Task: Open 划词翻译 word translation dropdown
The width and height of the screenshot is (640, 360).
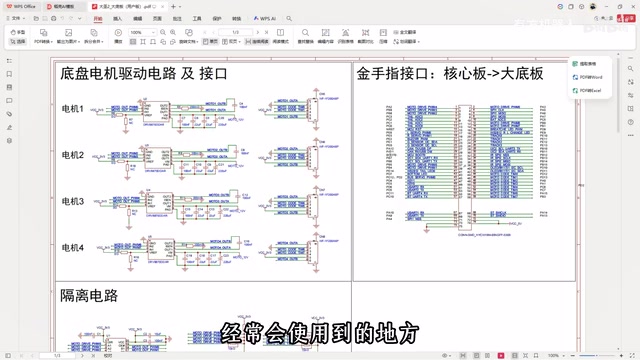Action: 407,42
